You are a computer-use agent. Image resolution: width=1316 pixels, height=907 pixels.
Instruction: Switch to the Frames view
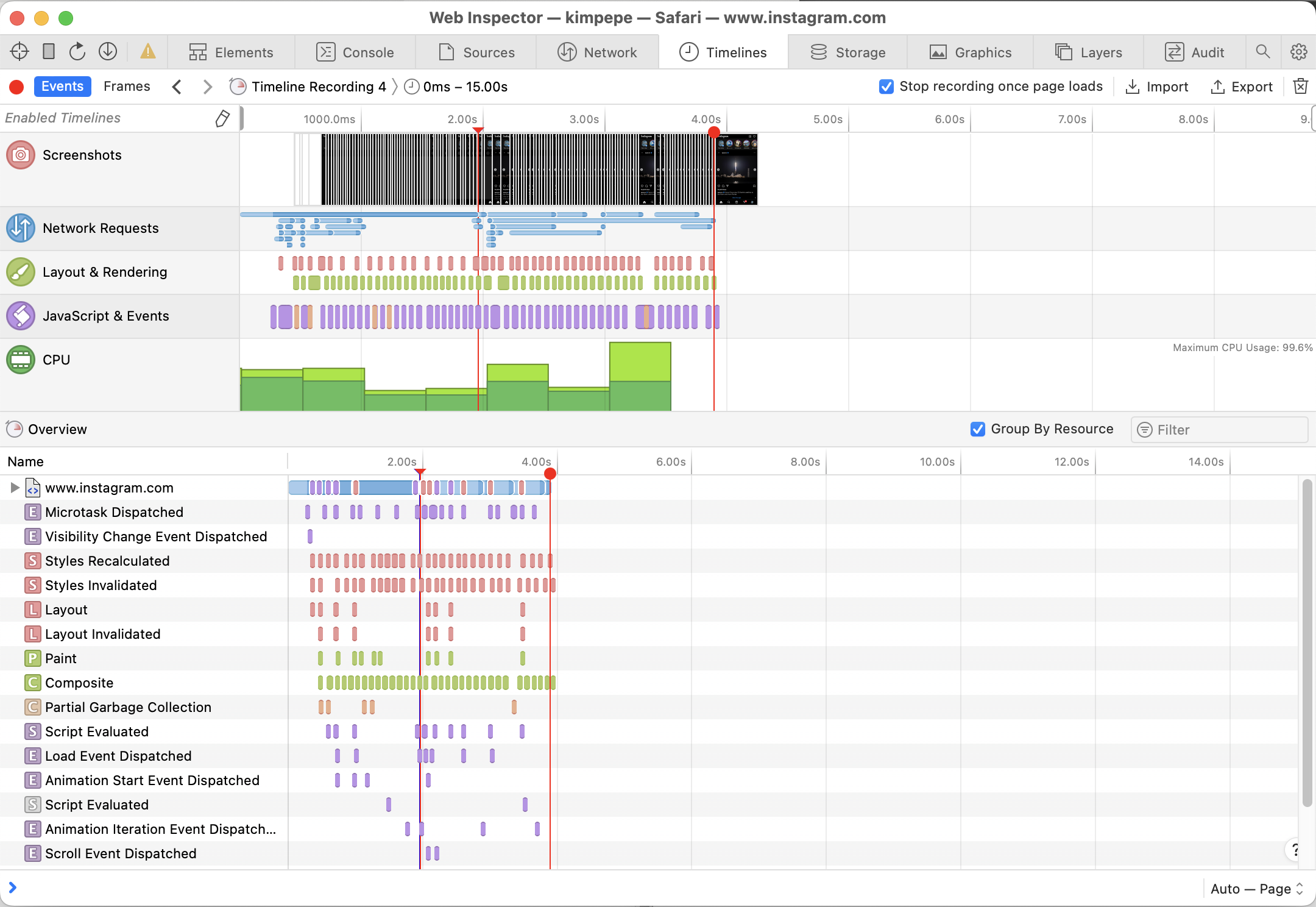(127, 87)
